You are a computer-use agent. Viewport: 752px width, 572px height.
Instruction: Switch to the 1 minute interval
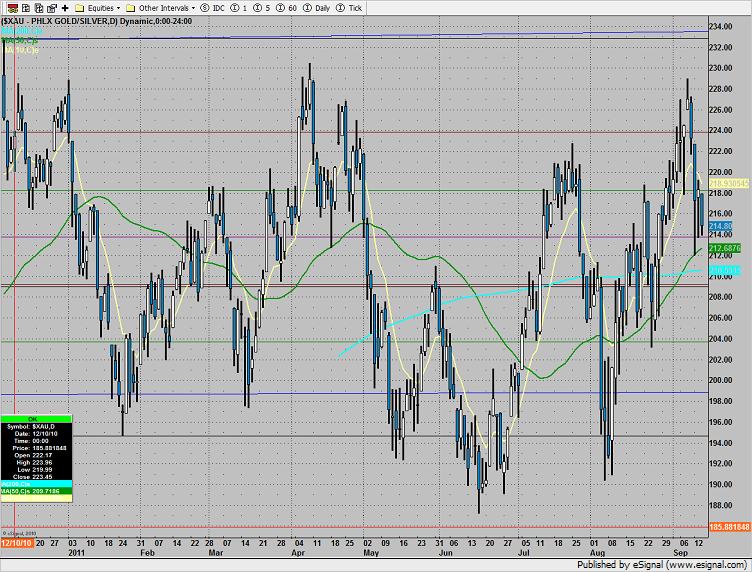coord(239,8)
